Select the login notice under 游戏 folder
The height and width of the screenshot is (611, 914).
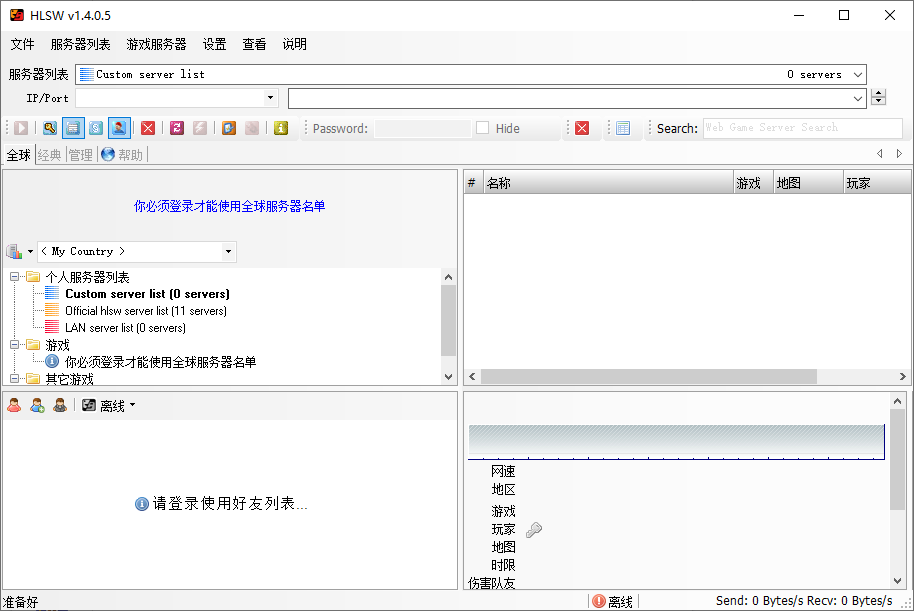(x=160, y=362)
